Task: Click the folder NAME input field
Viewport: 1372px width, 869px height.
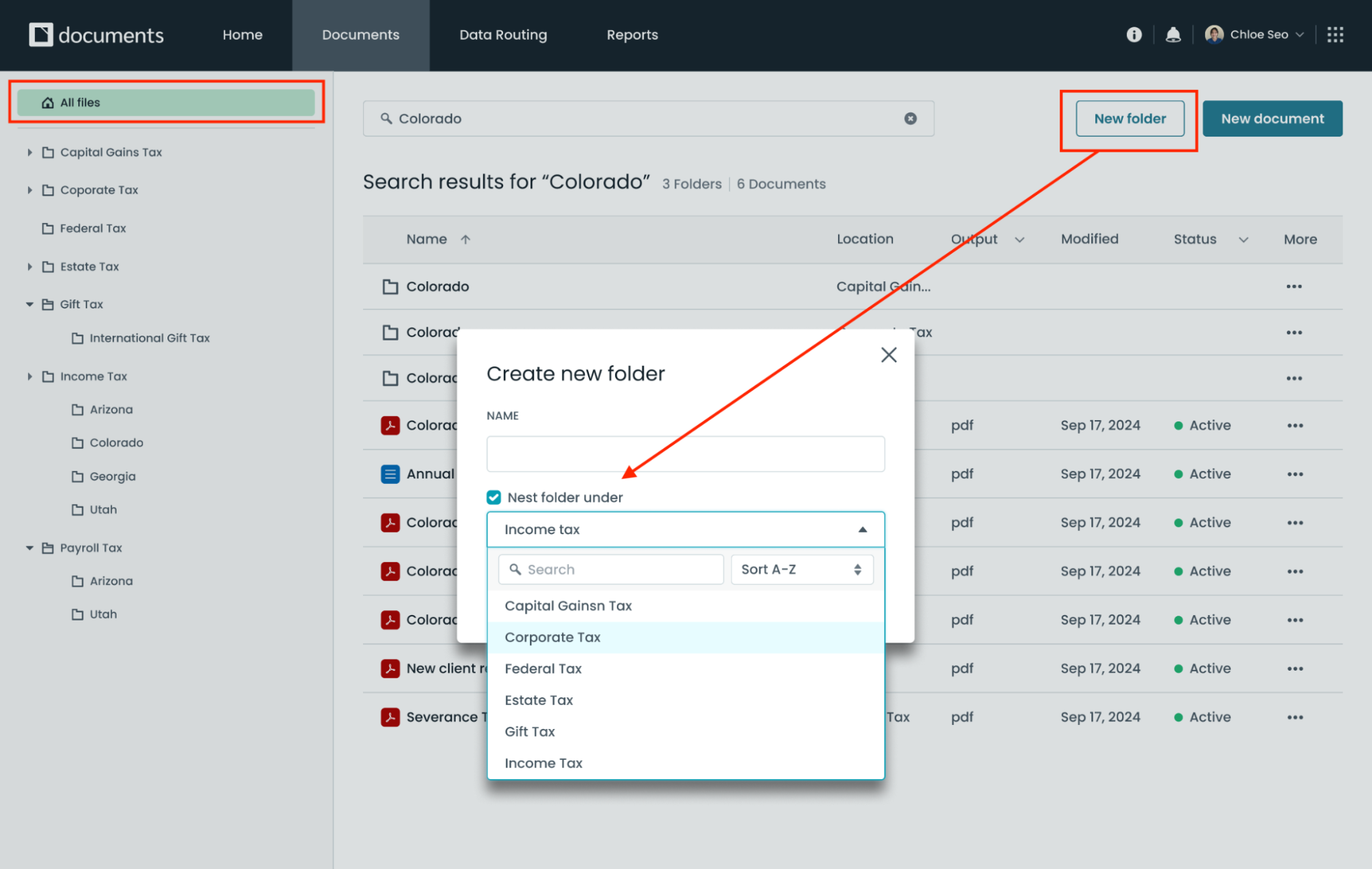Action: (x=685, y=454)
